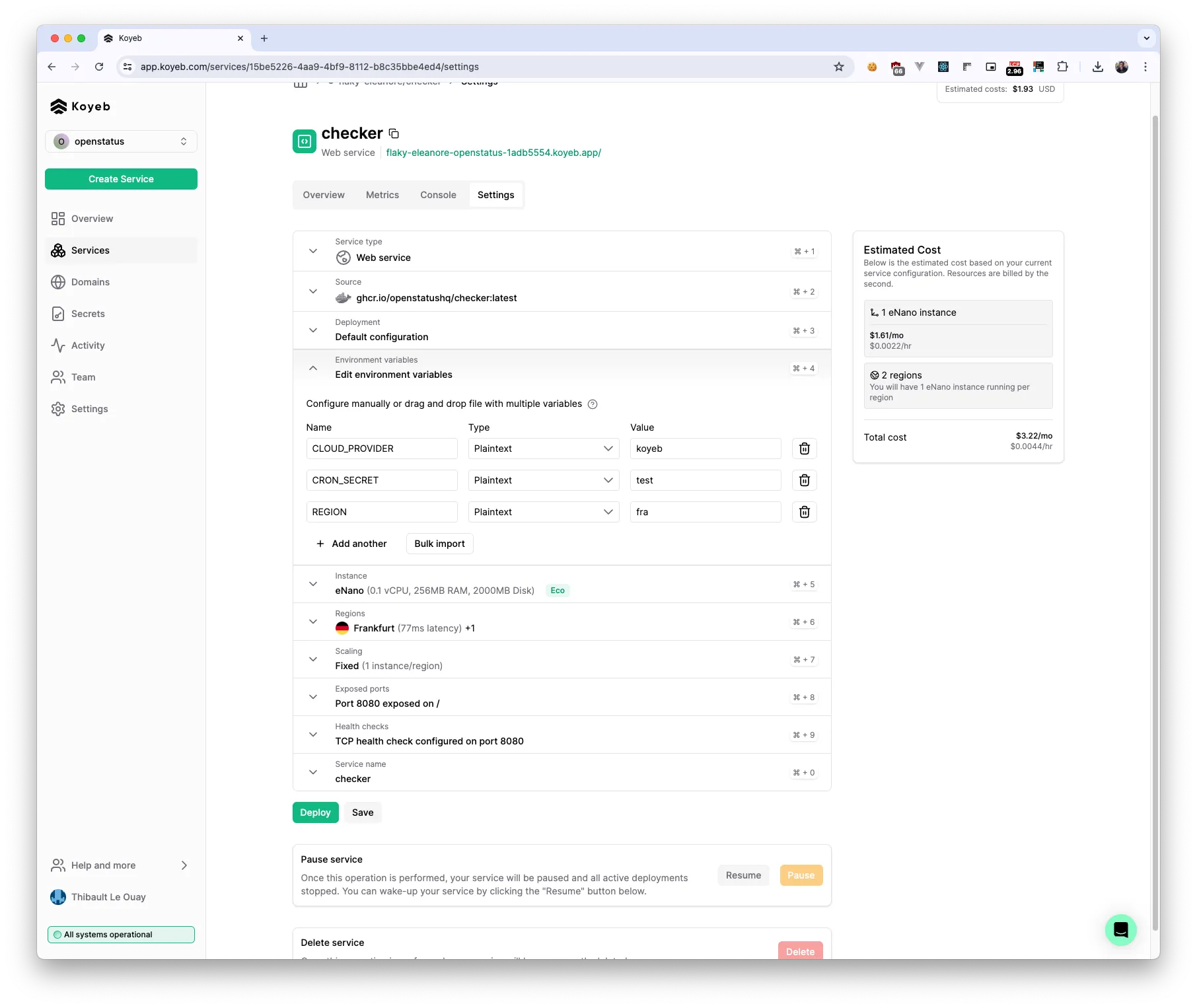Viewport: 1197px width, 1008px height.
Task: Open the flaky-eleanore koyeb.app link
Action: [x=493, y=153]
